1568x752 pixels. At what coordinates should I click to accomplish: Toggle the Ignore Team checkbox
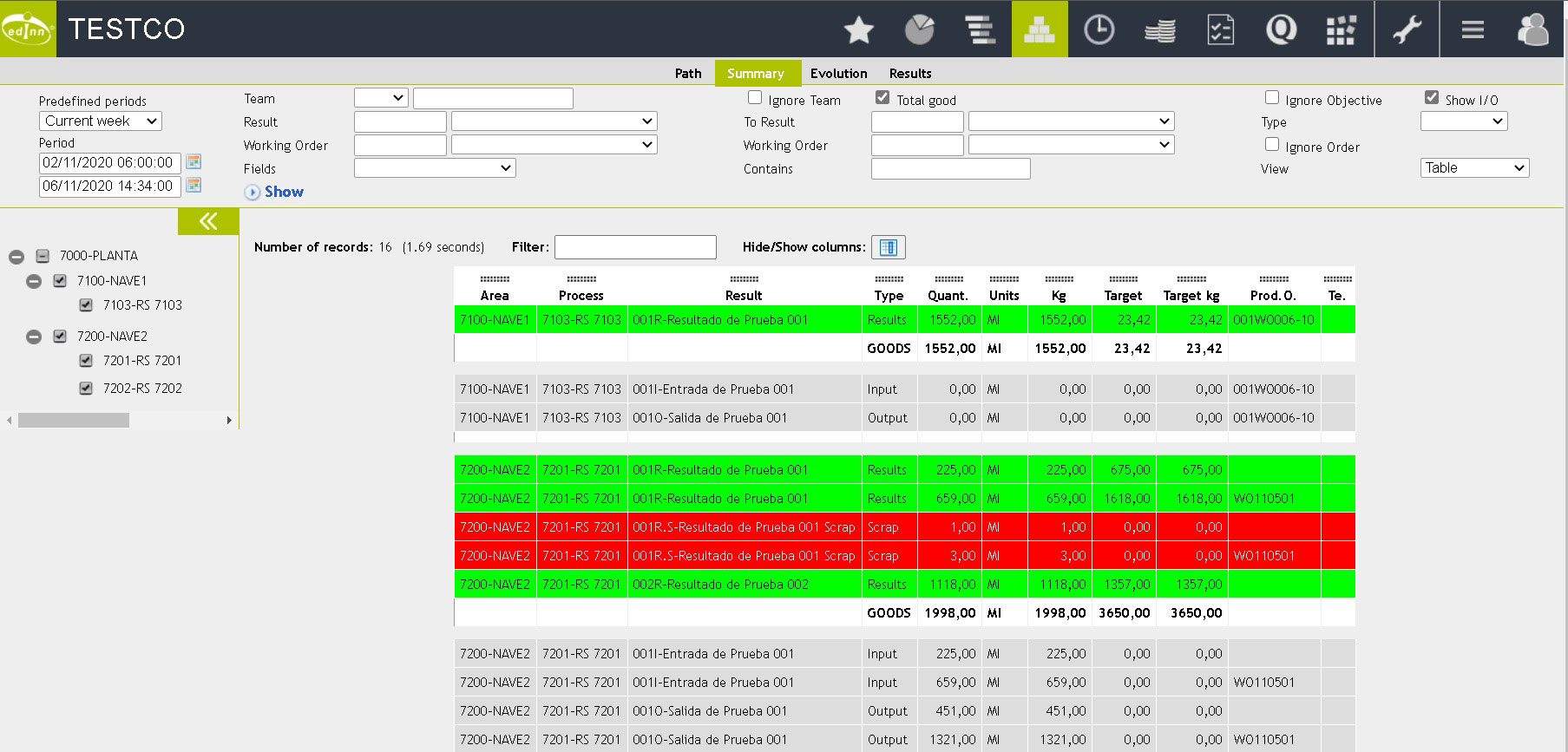pos(755,98)
